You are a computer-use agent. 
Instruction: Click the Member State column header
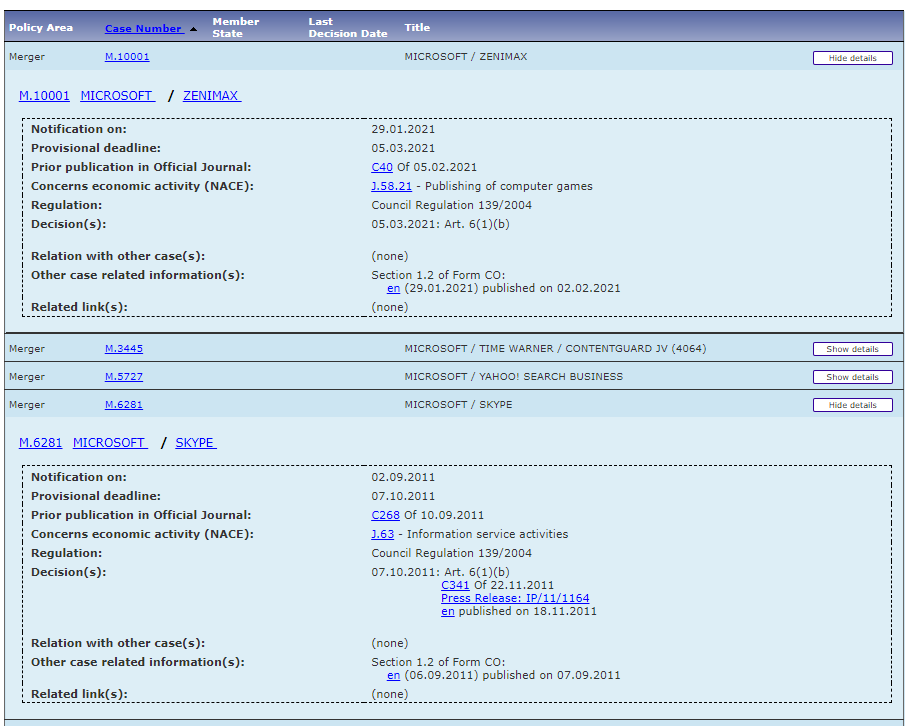click(236, 28)
